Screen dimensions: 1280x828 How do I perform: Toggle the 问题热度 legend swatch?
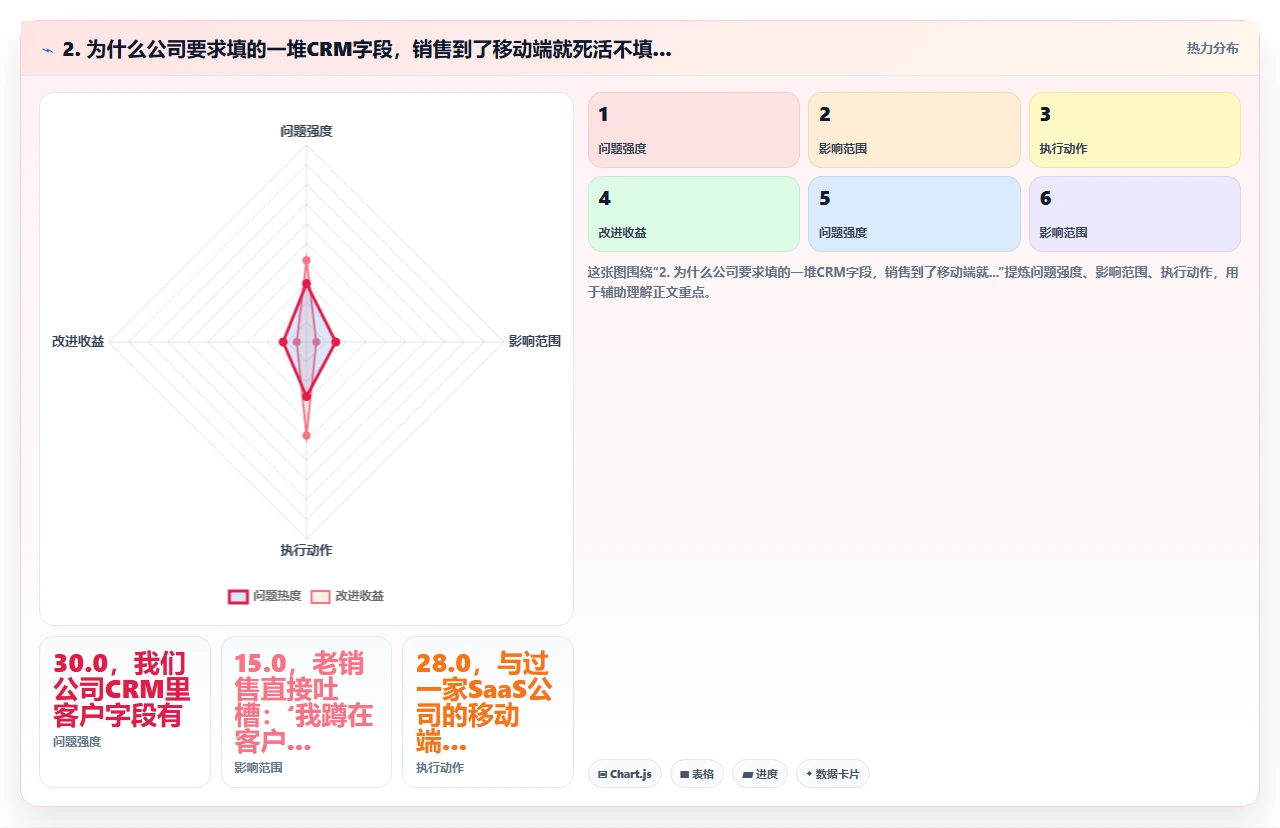tap(238, 596)
